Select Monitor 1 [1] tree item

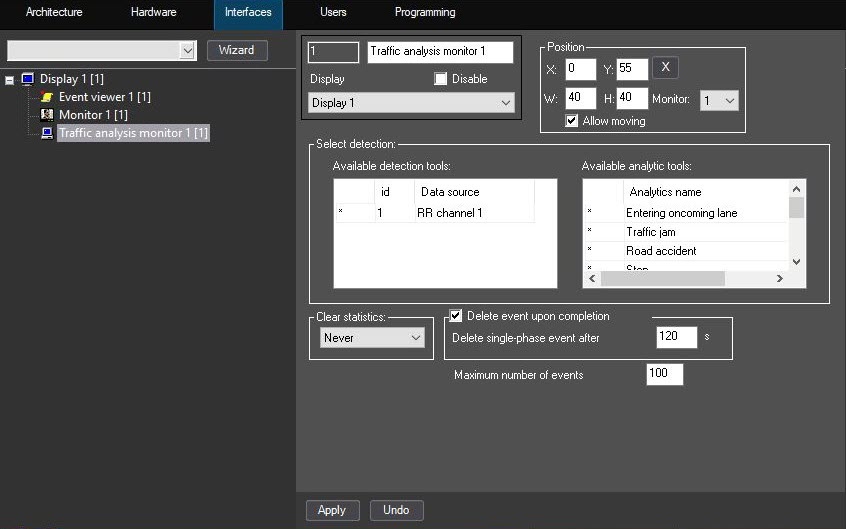point(93,114)
